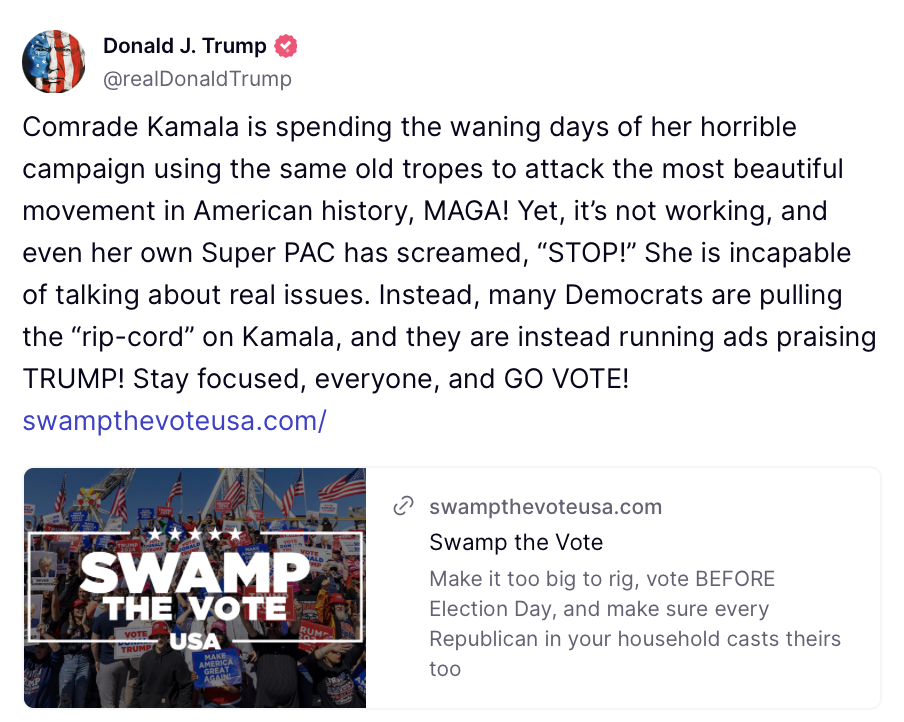Click the post text starting Comrade Kamala

click(449, 253)
